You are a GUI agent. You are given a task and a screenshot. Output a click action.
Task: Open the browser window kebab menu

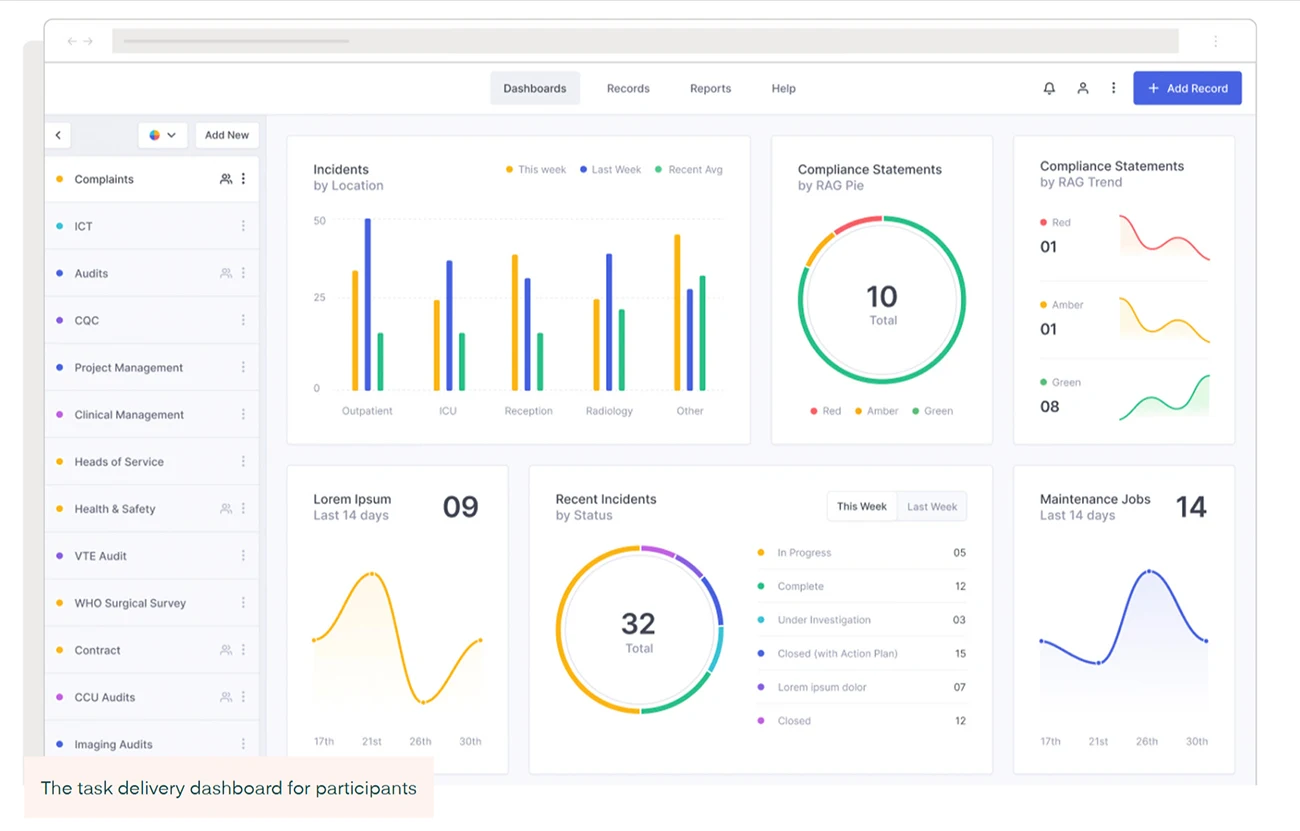point(1215,41)
